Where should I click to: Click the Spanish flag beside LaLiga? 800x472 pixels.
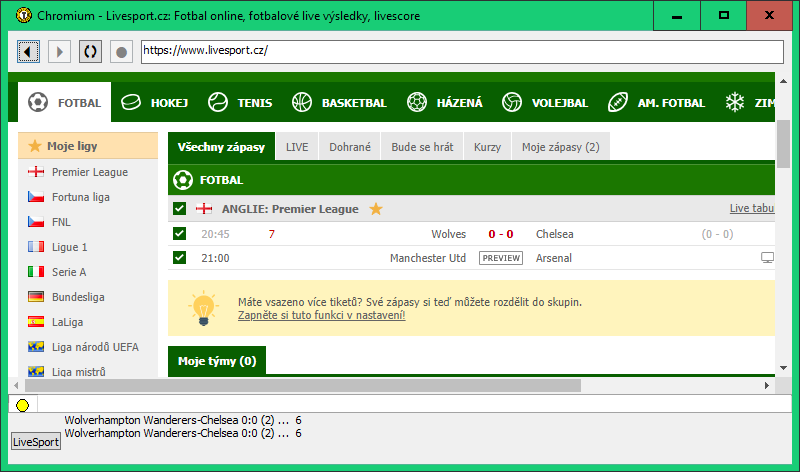click(36, 321)
